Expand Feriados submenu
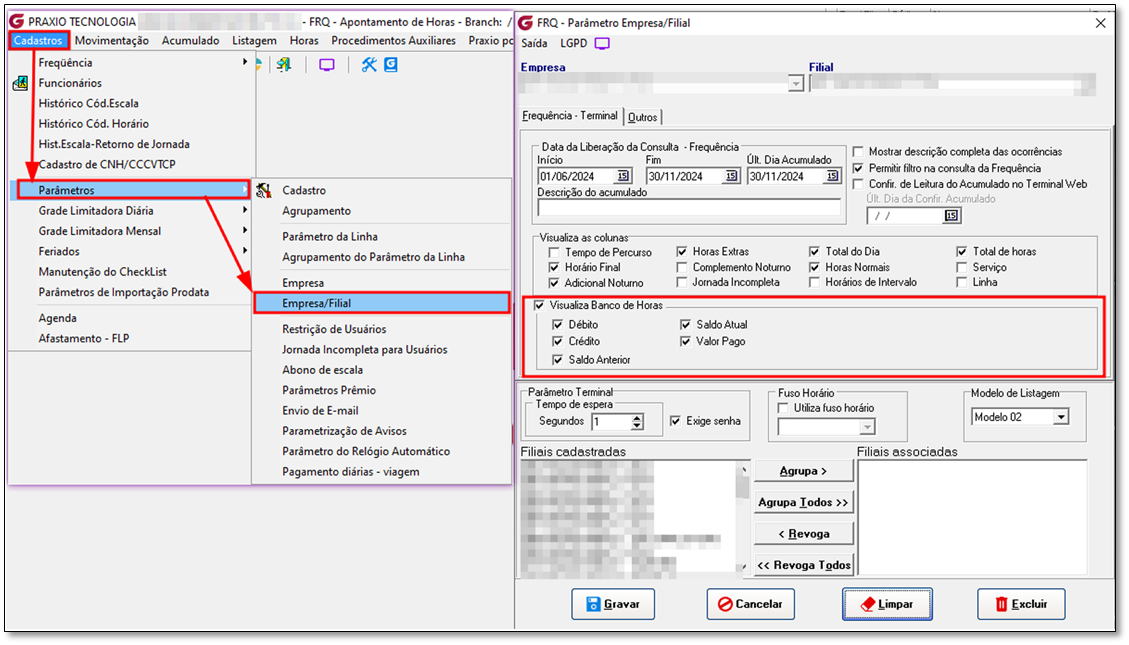Screen dimensions: 1129x645 245,251
